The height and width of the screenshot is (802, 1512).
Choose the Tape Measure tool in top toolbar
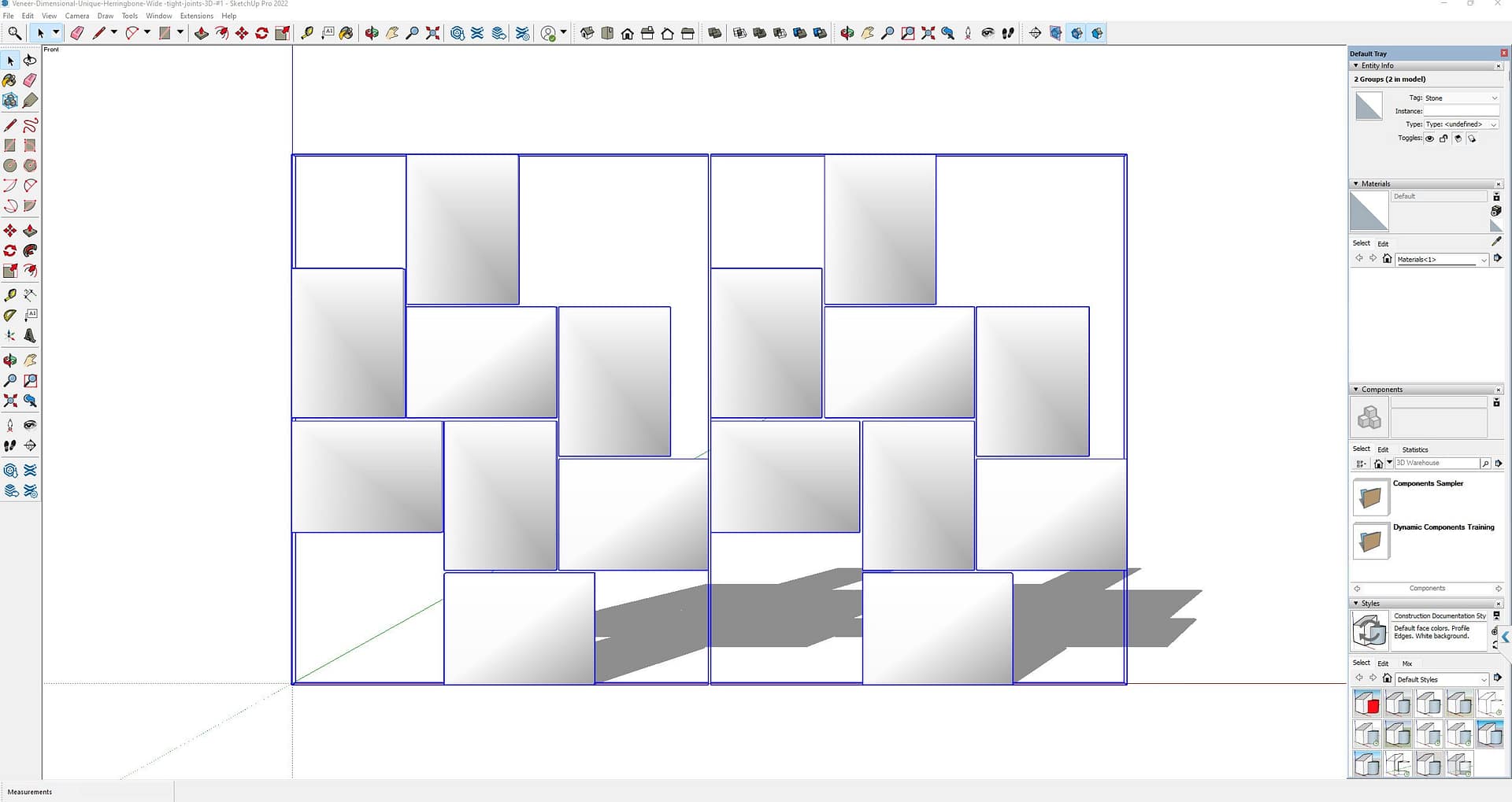(x=307, y=33)
